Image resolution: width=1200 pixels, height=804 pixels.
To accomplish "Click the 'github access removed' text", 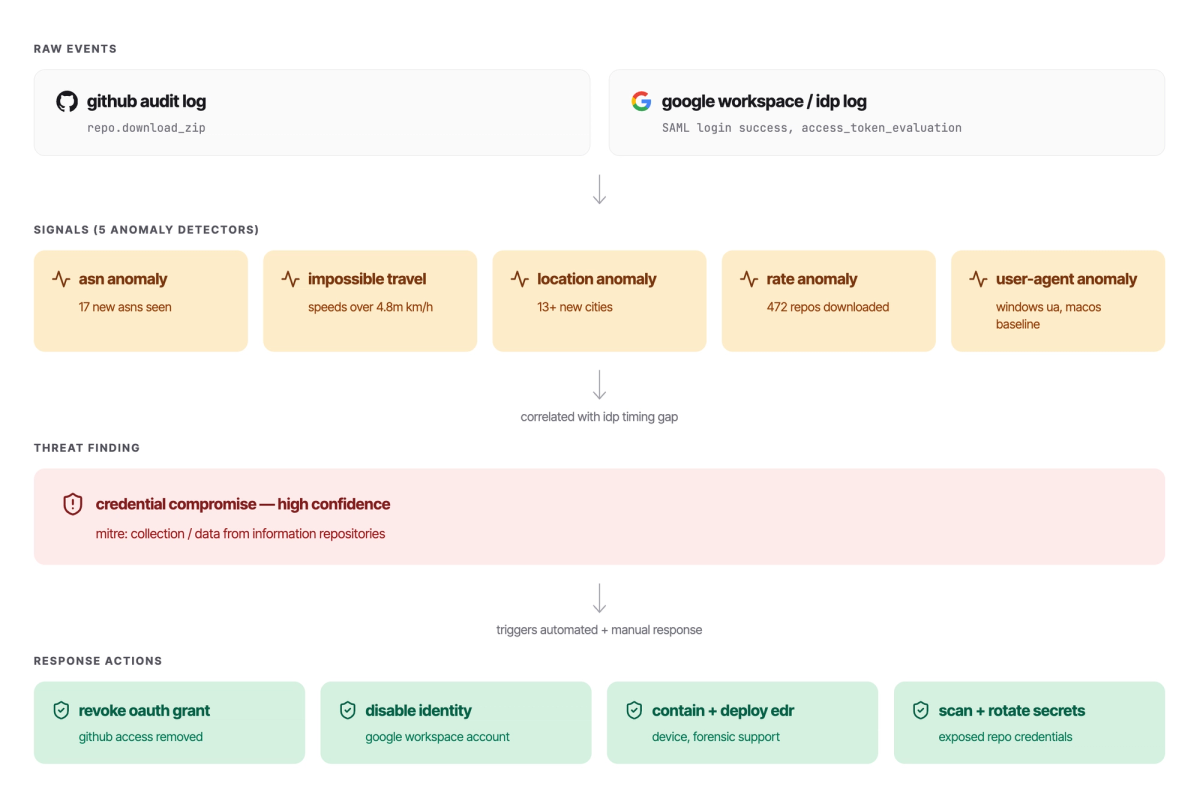I will 141,737.
